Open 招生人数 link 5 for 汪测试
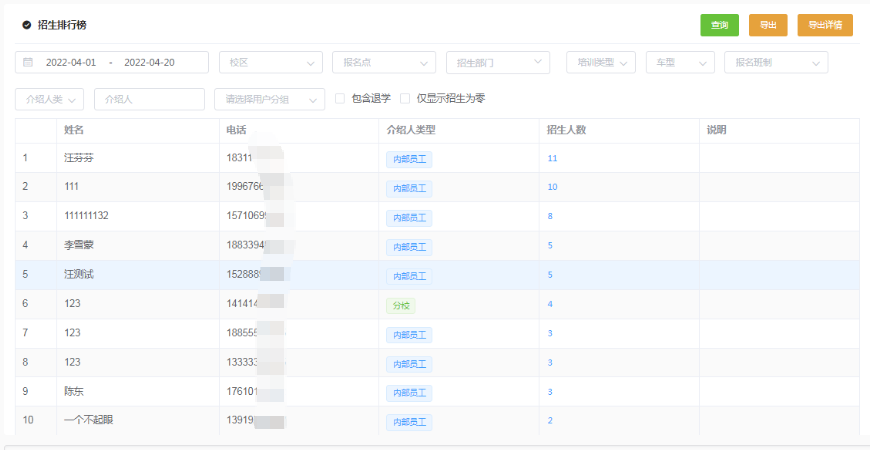Screen dimensions: 870x450 click(x=550, y=275)
